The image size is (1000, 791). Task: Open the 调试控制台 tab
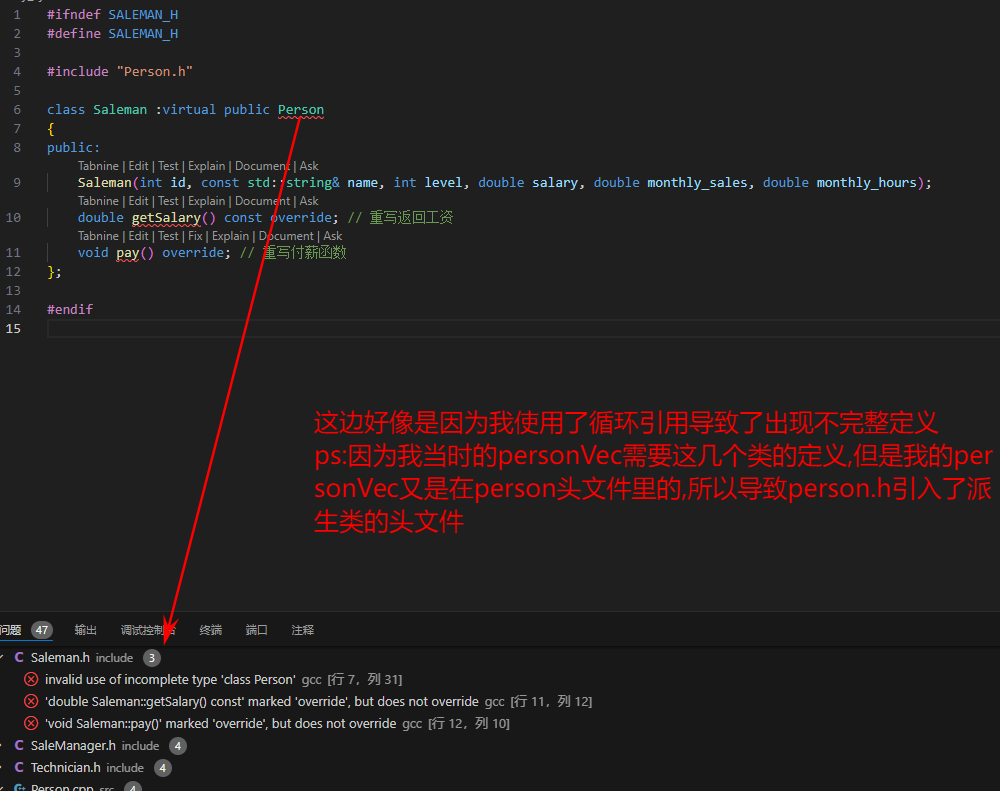[x=147, y=630]
